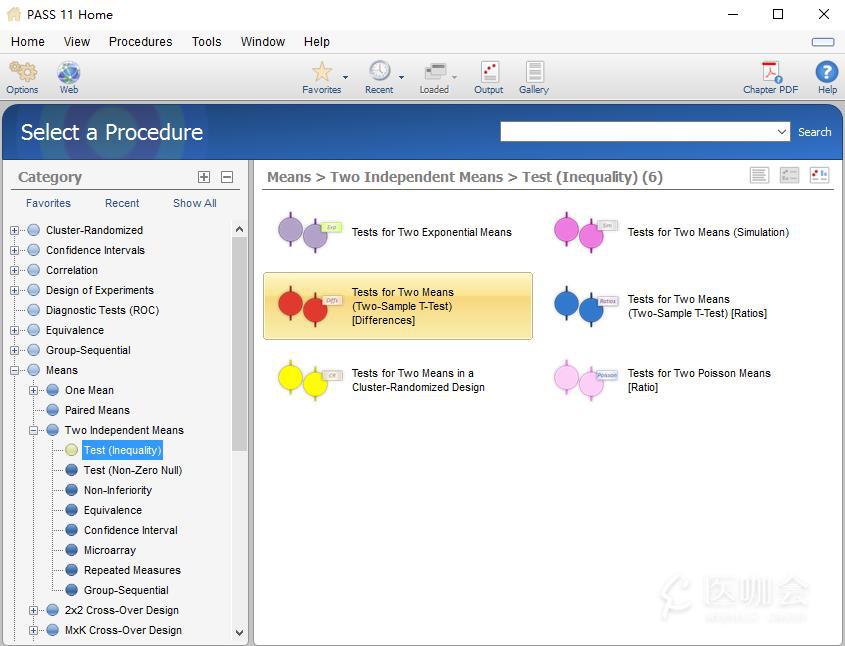Open the Chapter PDF icon
This screenshot has width=845, height=646.
click(x=771, y=72)
